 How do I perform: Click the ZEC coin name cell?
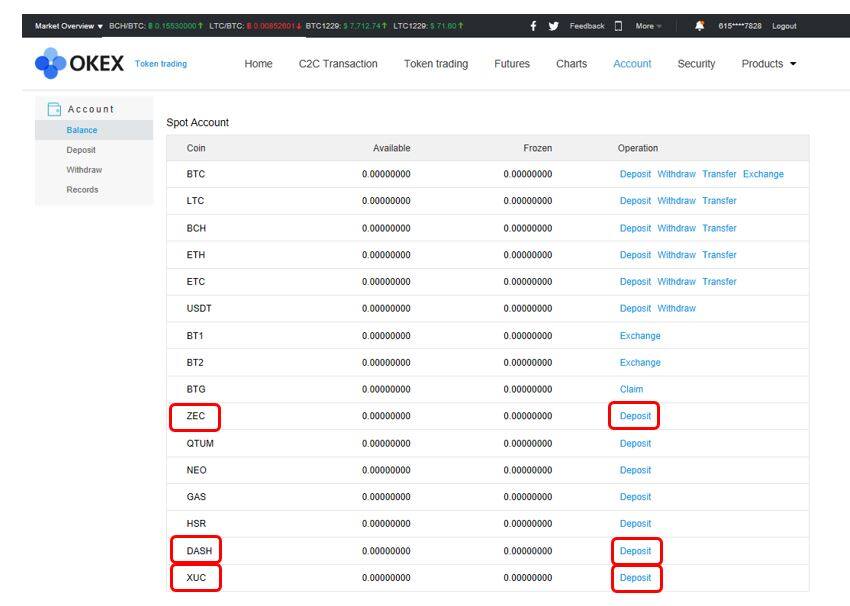coord(196,416)
